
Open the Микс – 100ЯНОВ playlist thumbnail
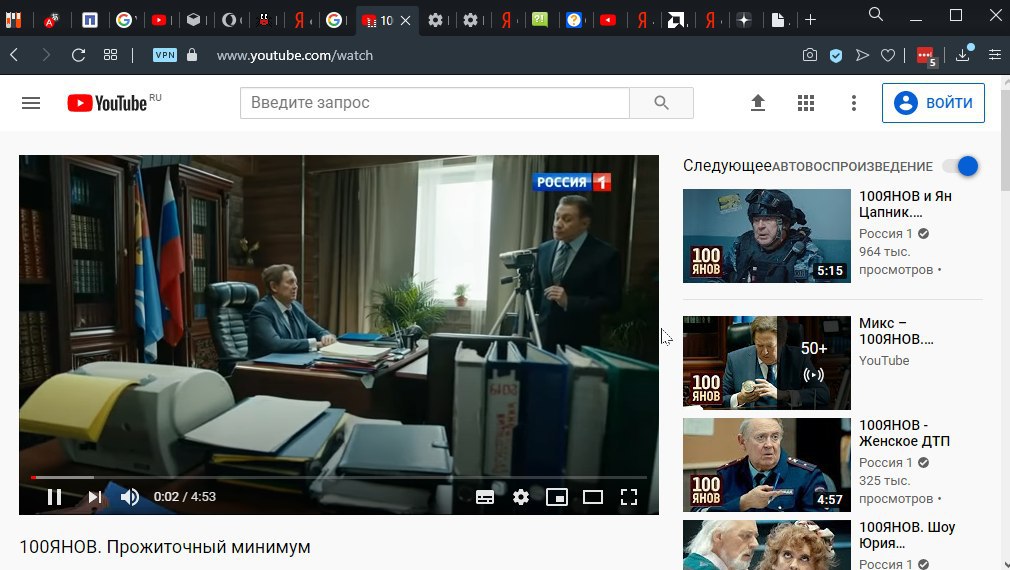[x=767, y=363]
